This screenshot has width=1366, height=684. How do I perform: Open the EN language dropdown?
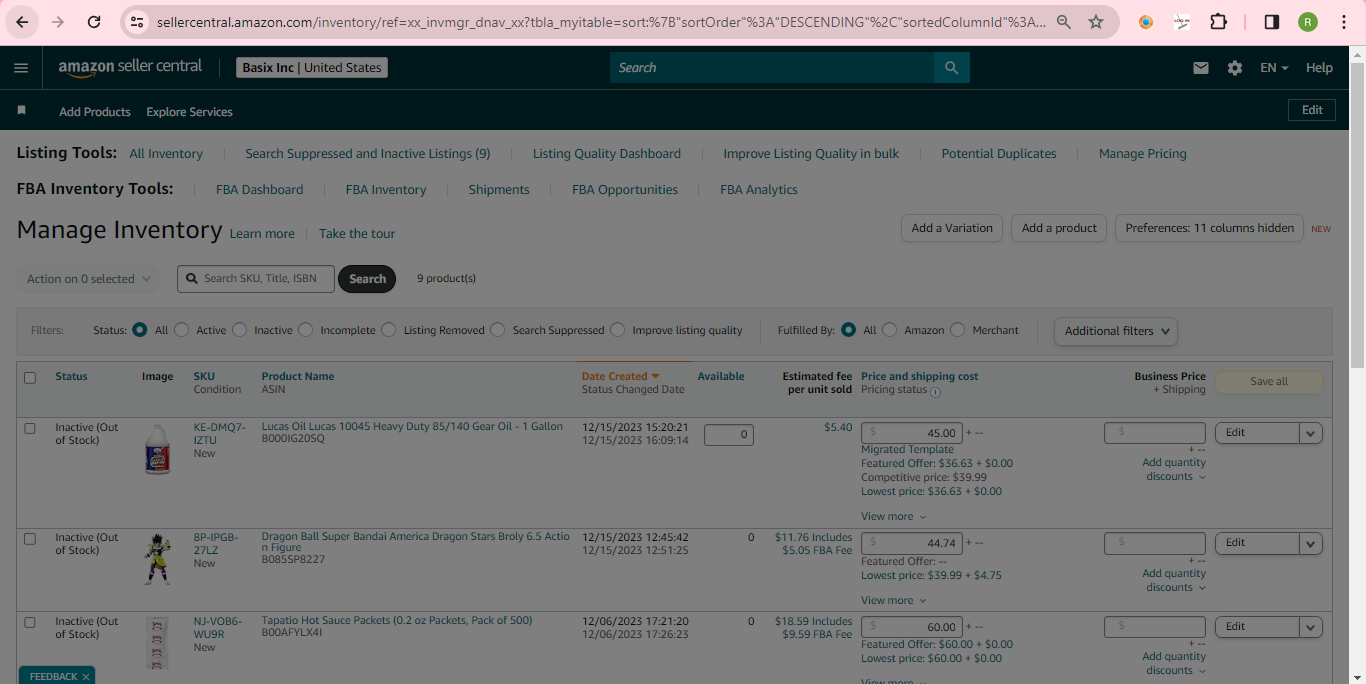click(1274, 68)
